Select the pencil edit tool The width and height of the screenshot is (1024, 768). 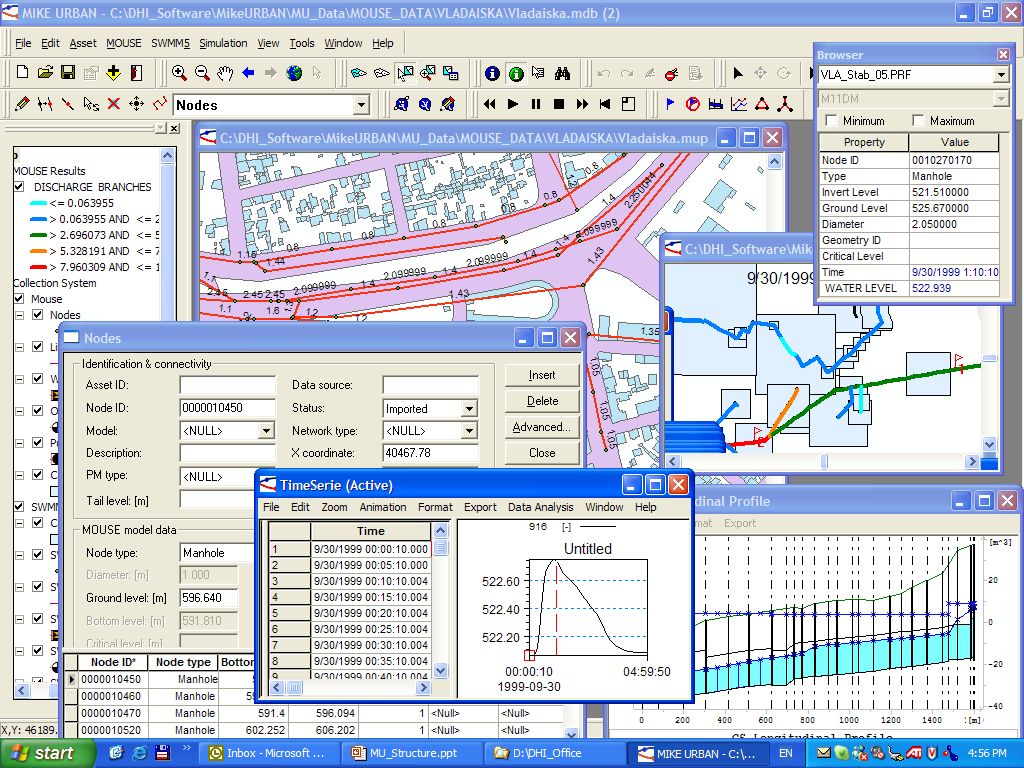[x=22, y=104]
